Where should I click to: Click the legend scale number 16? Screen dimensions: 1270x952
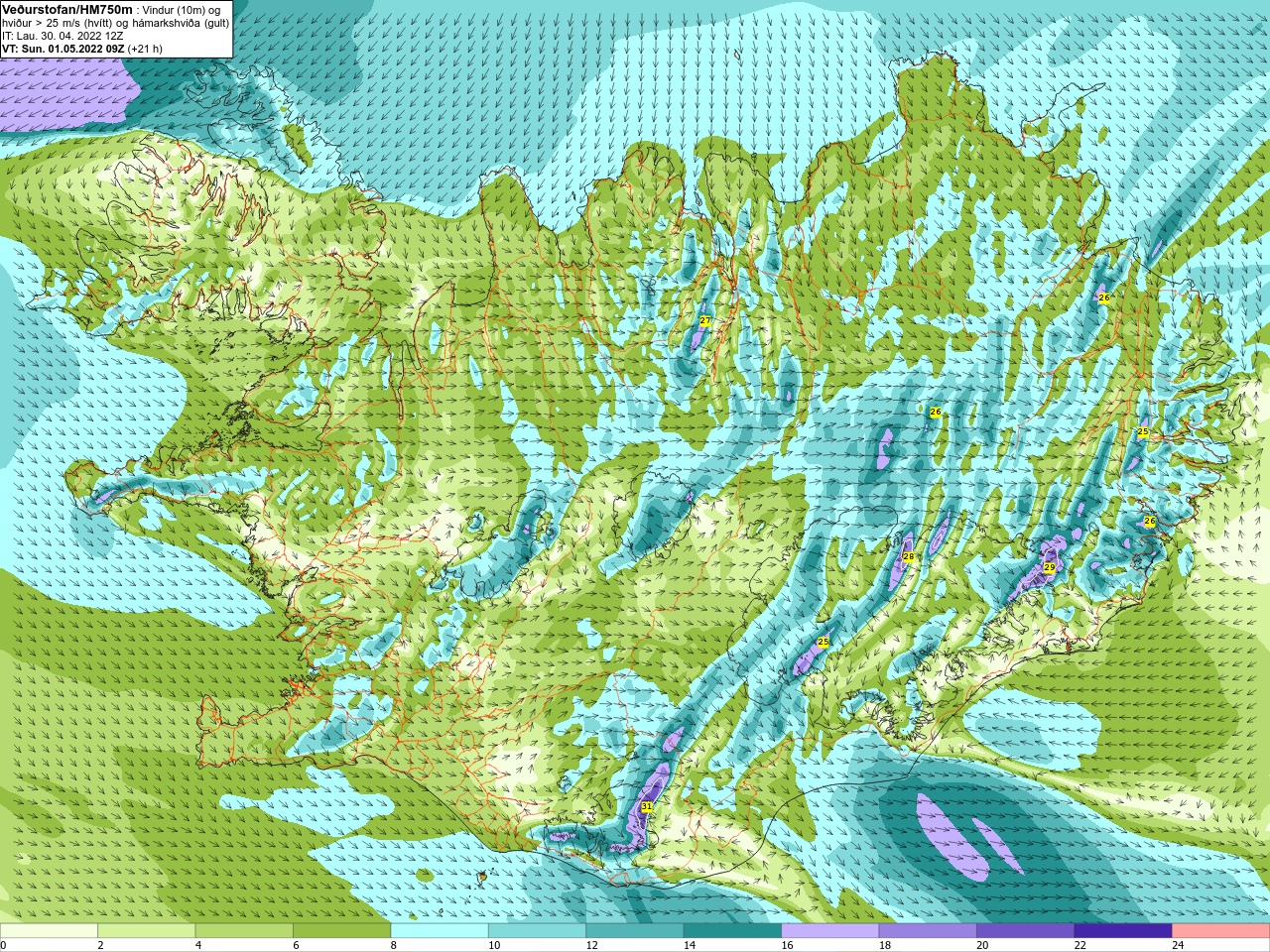tap(787, 945)
